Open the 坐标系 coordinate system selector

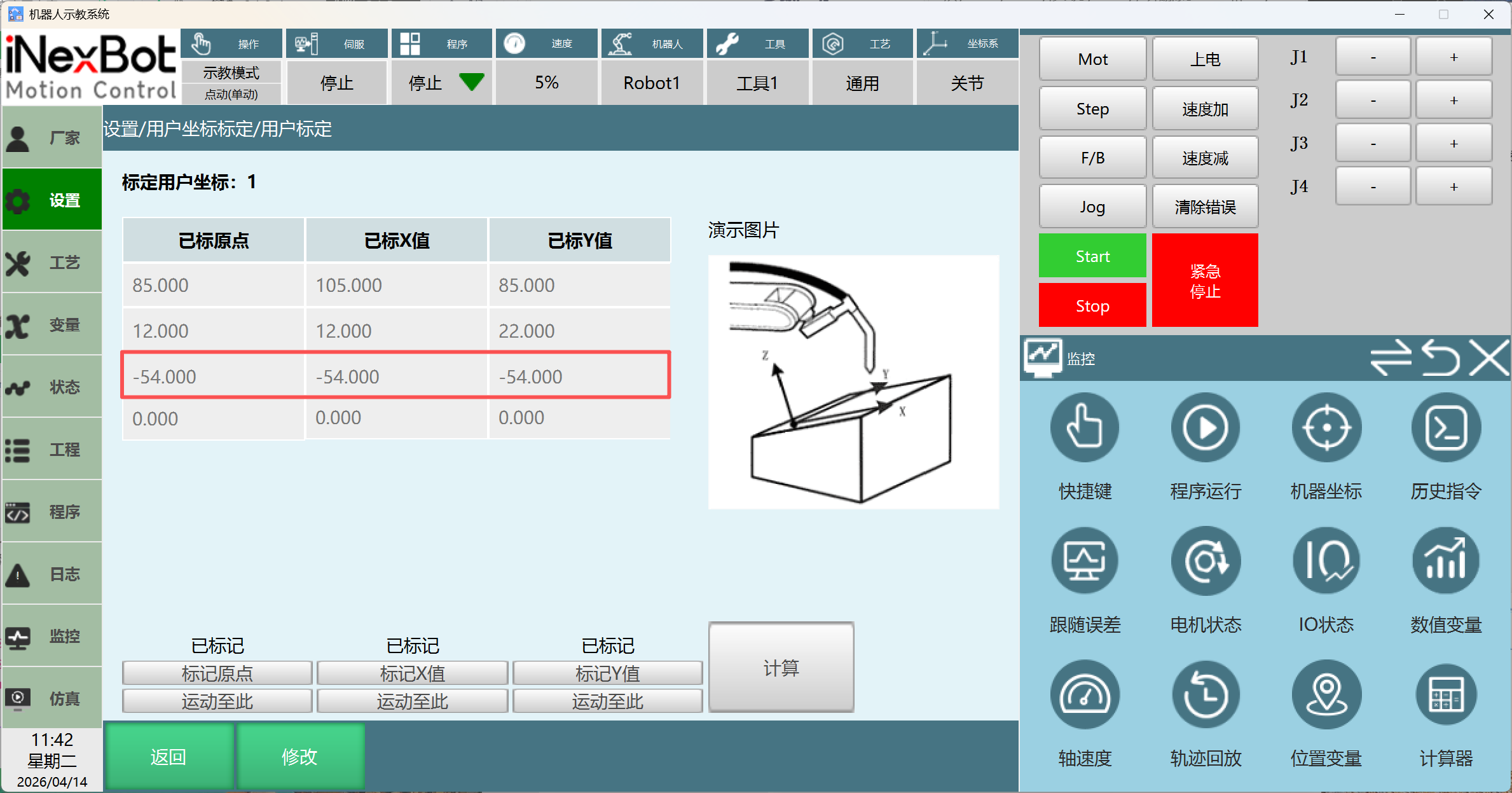point(966,83)
